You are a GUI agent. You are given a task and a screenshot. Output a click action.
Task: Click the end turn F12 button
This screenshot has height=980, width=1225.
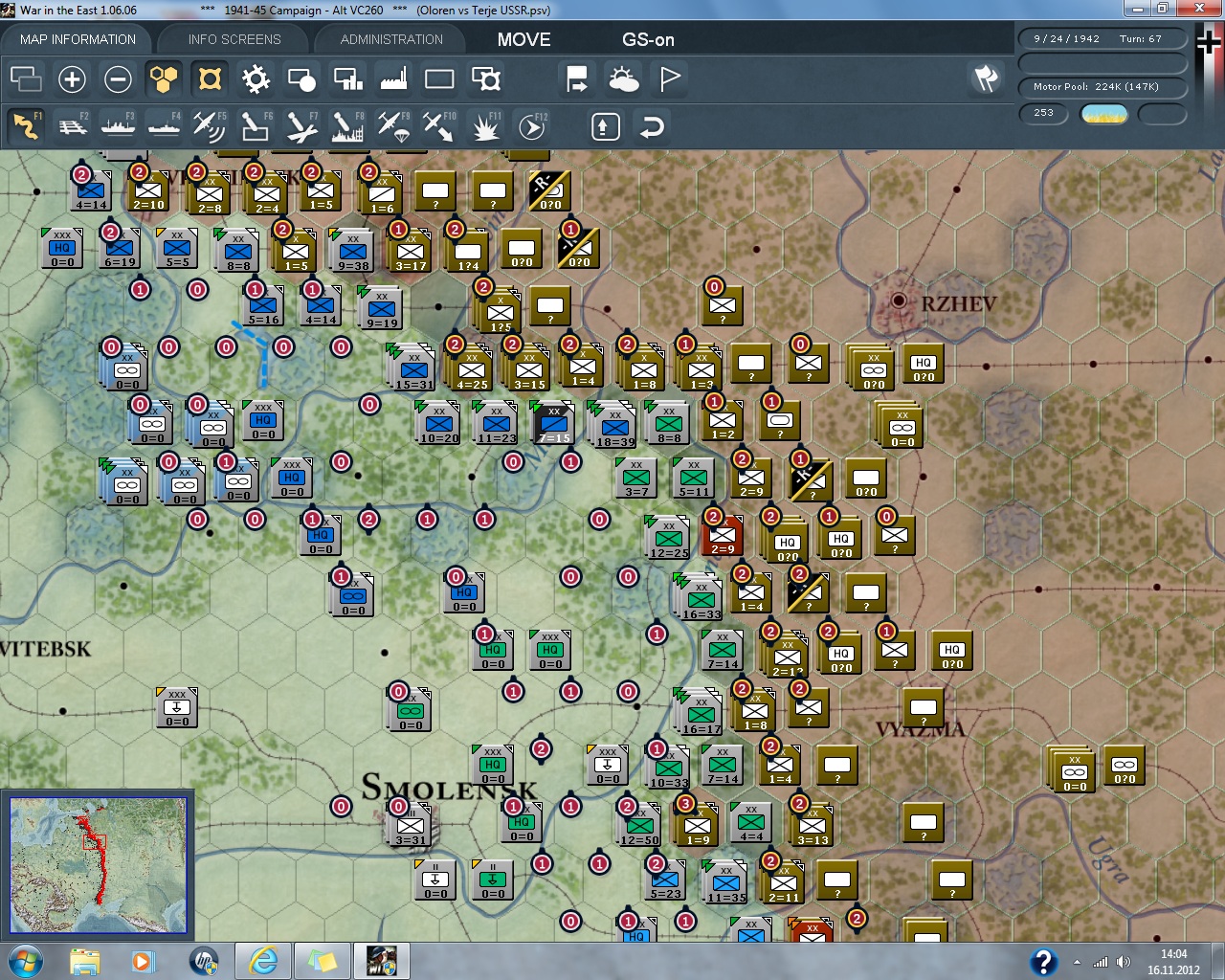[531, 126]
